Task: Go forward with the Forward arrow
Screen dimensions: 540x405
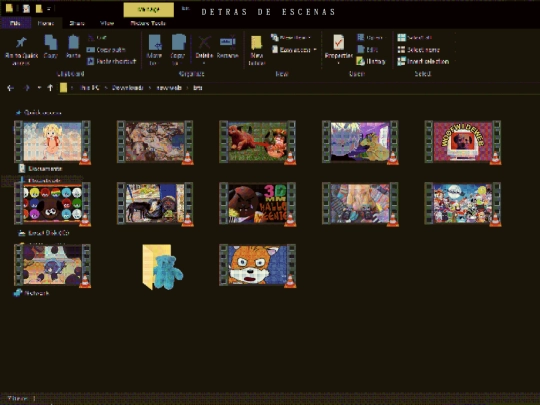Action: [27, 88]
